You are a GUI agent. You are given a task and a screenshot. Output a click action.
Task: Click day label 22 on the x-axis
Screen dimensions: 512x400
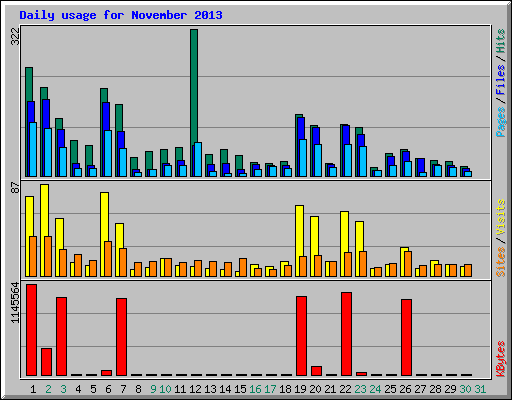point(345,389)
